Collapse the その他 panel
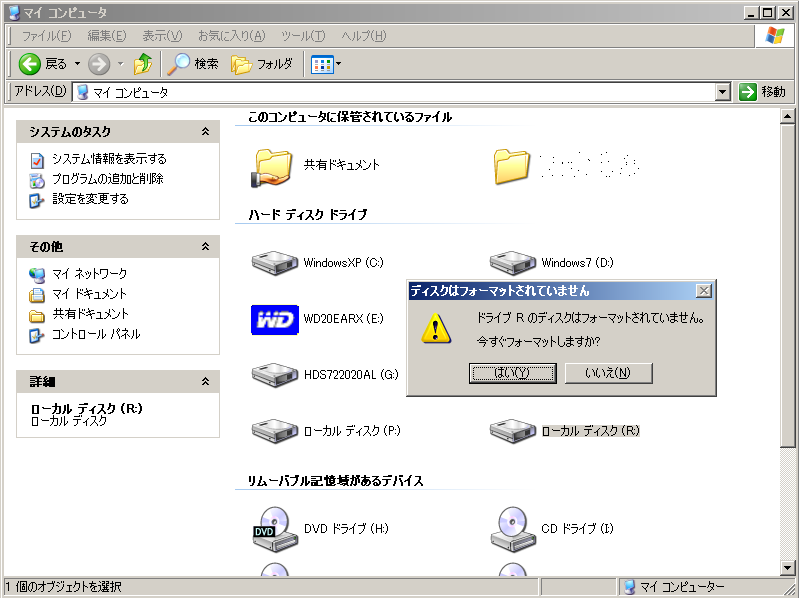 [205, 247]
